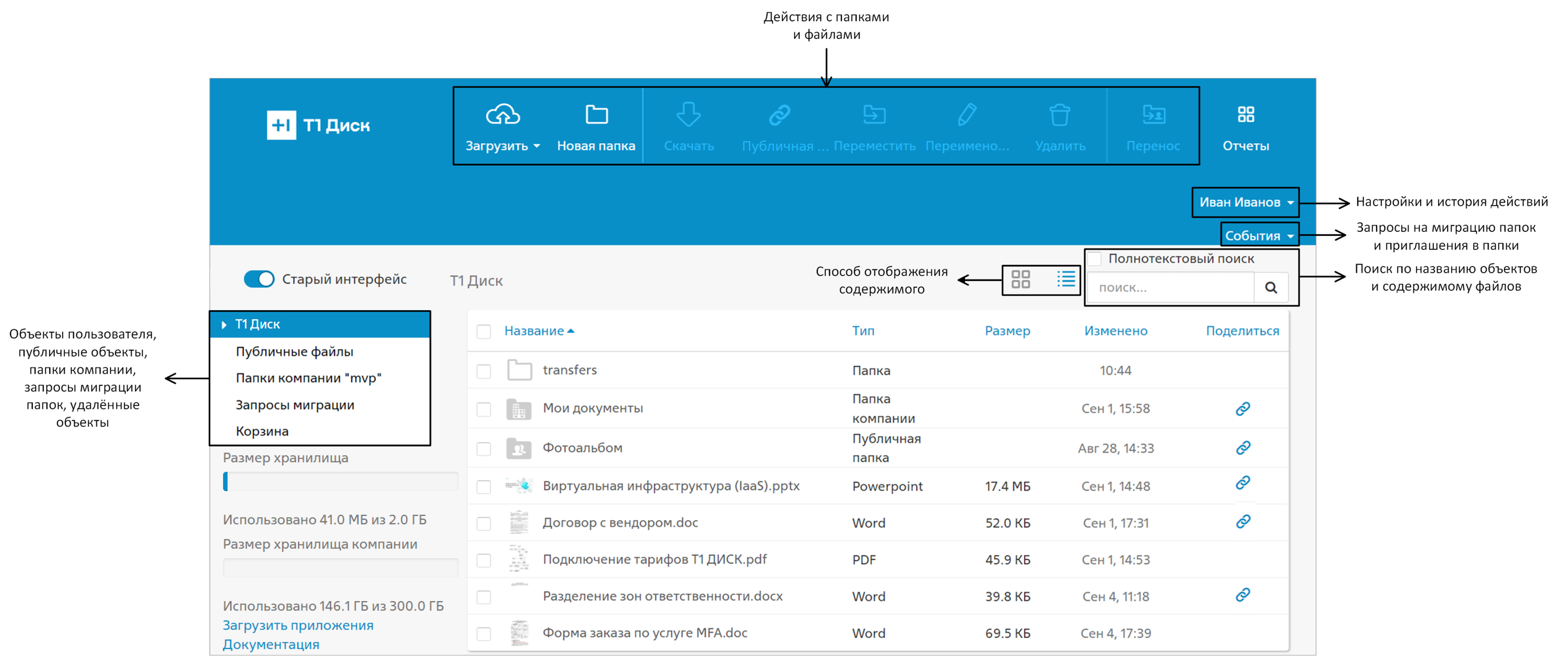Open Папки компании "mvp" in sidebar
This screenshot has height=657, width=1568.
pyautogui.click(x=309, y=378)
